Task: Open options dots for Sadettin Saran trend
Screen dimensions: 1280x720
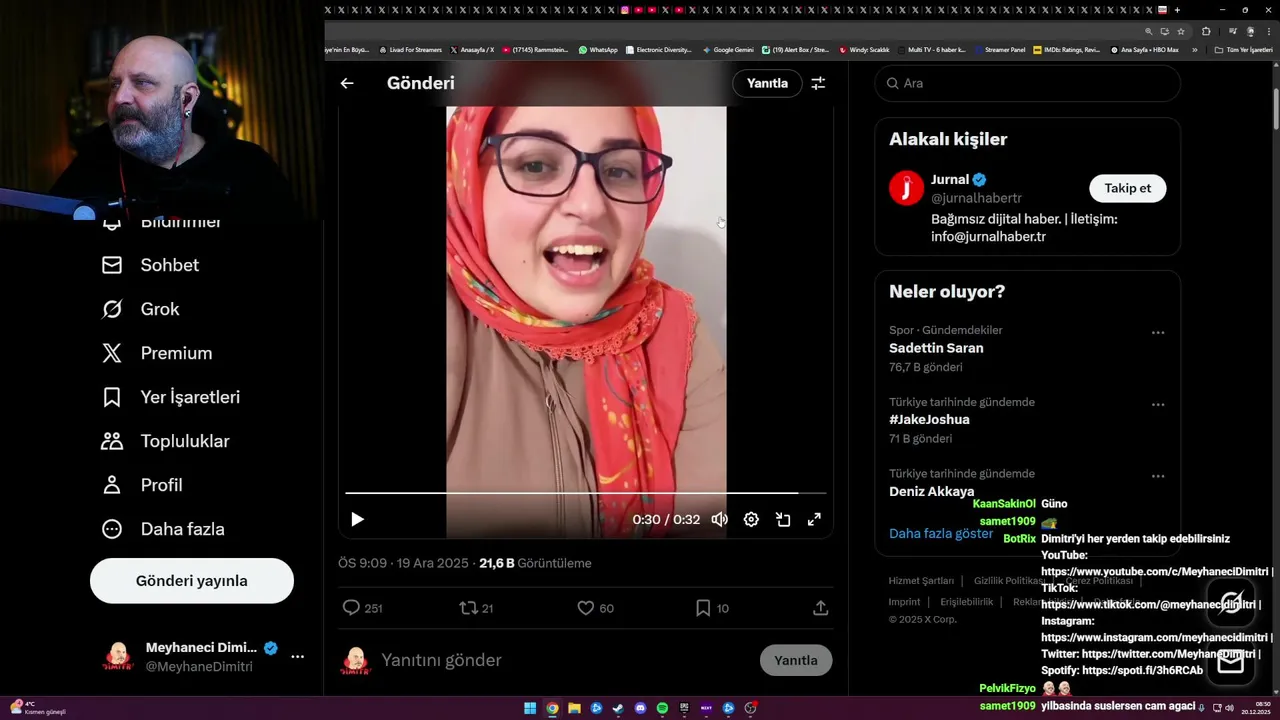Action: point(1158,333)
